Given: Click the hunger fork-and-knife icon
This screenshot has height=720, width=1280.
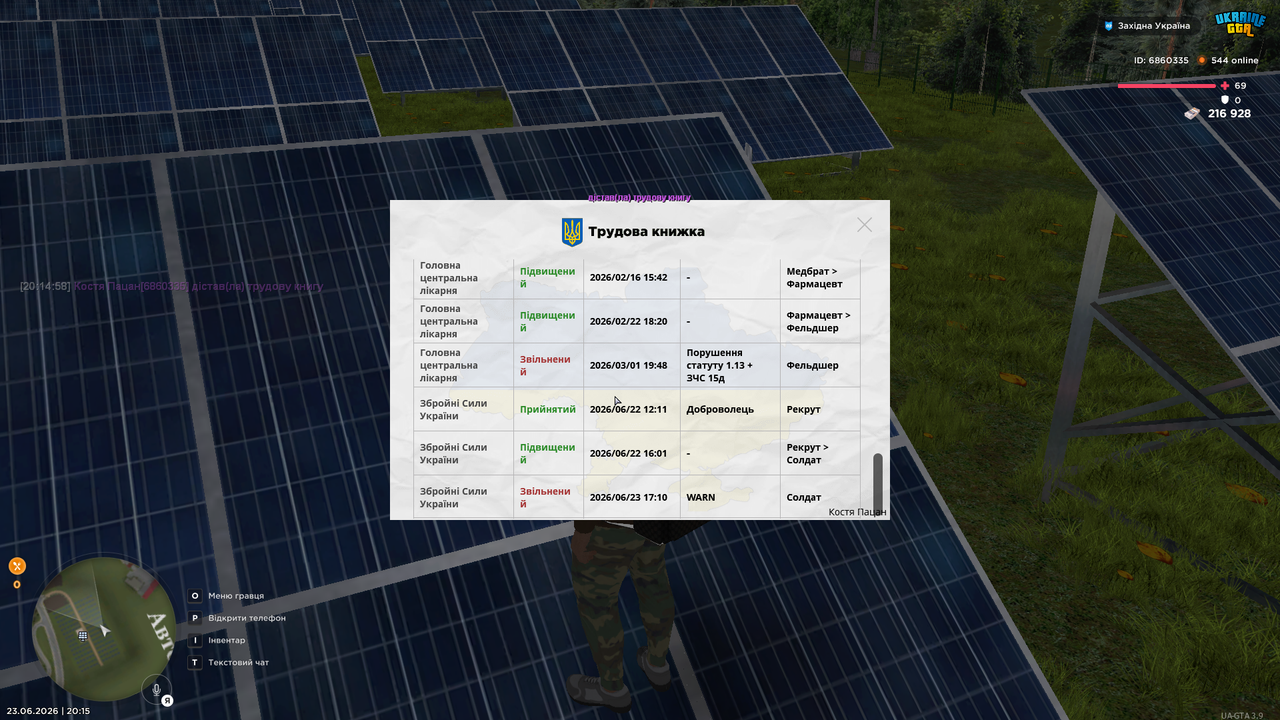Looking at the screenshot, I should pos(17,566).
